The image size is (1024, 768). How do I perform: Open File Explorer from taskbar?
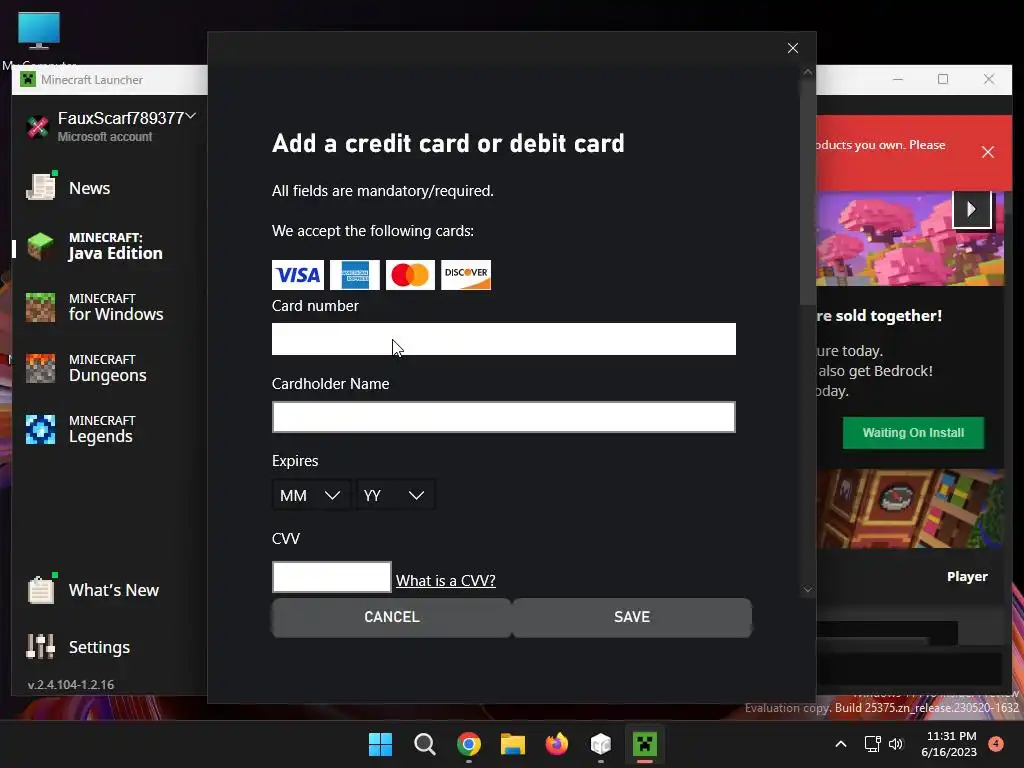(513, 744)
